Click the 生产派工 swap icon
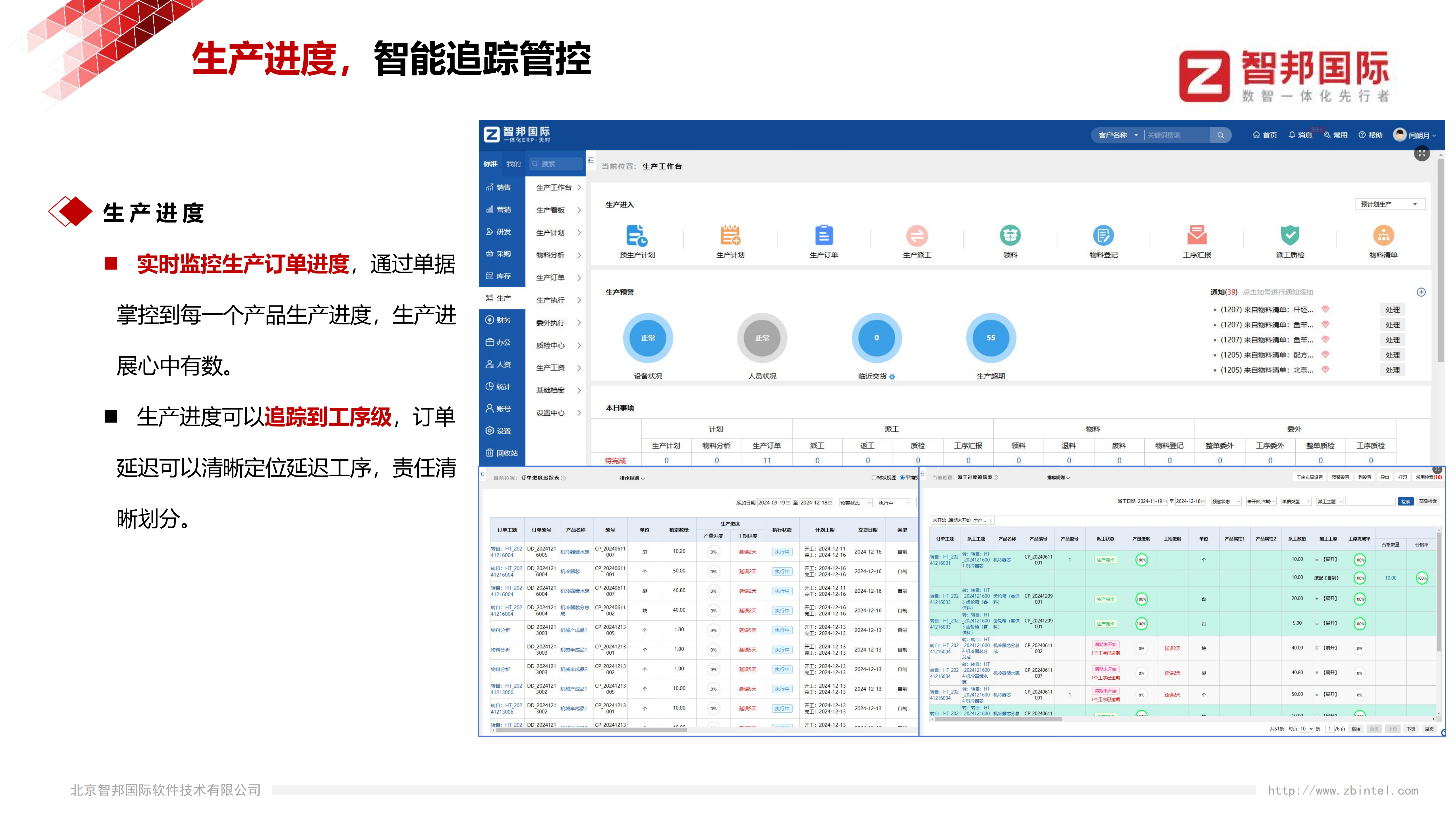Image resolution: width=1456 pixels, height=819 pixels. click(x=916, y=235)
